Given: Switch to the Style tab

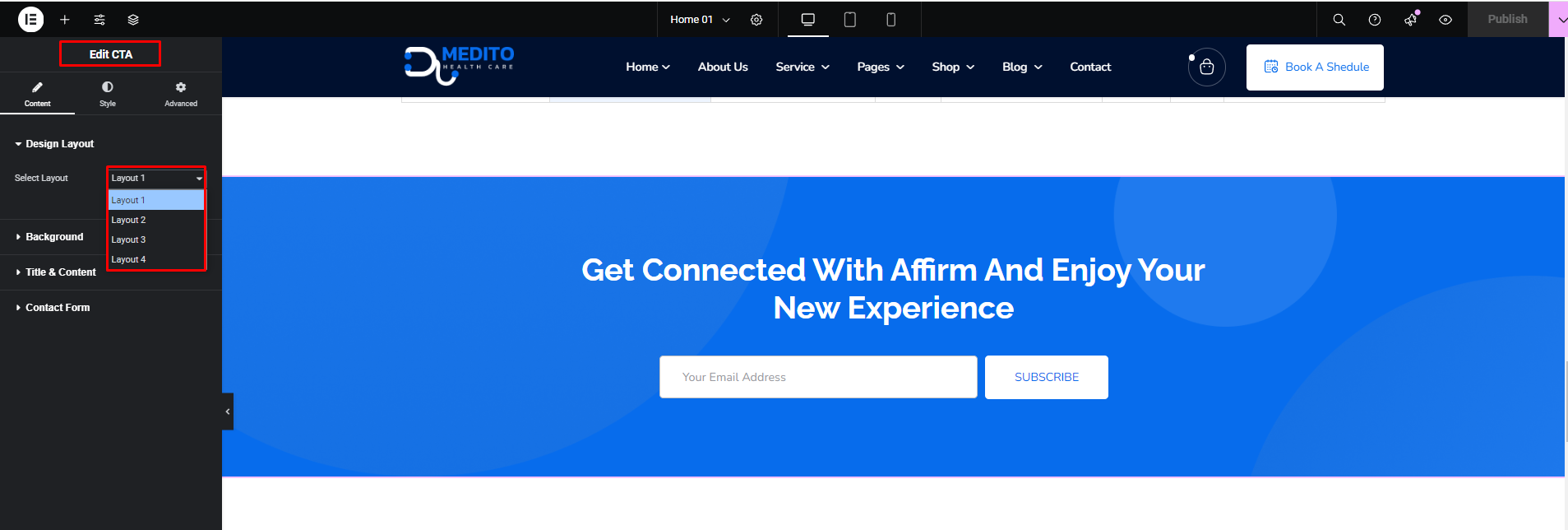Looking at the screenshot, I should 108,94.
